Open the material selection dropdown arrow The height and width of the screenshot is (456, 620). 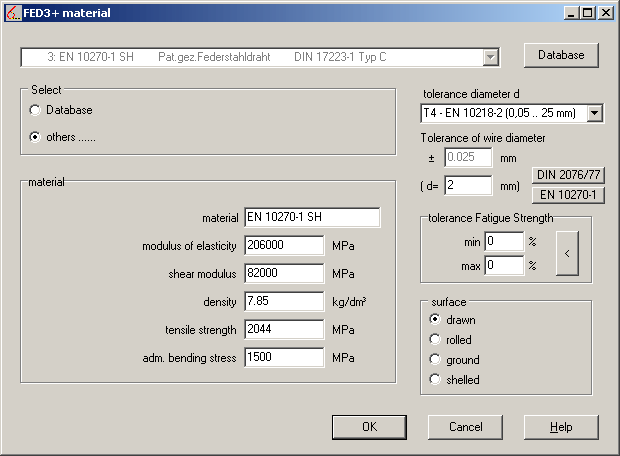(x=490, y=58)
